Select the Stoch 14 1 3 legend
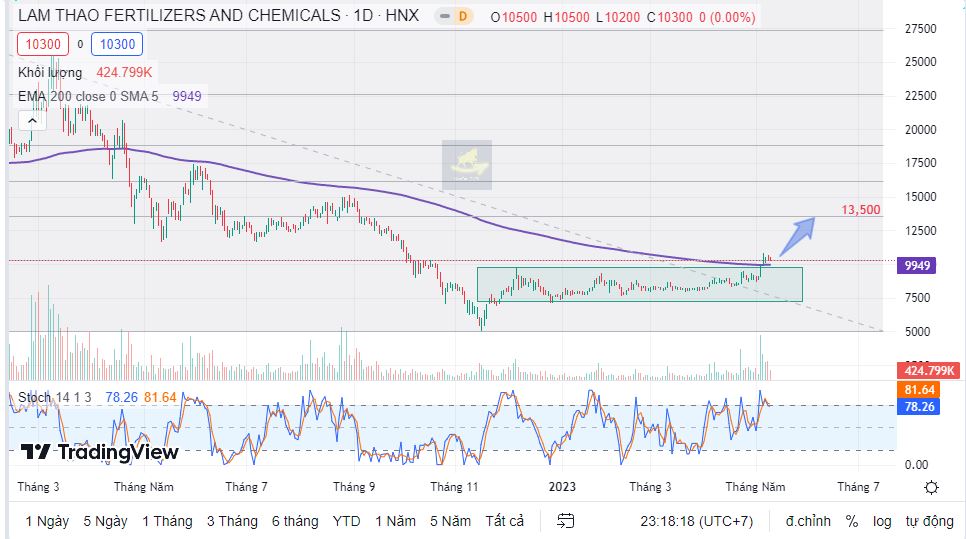This screenshot has width=966, height=539. point(55,397)
